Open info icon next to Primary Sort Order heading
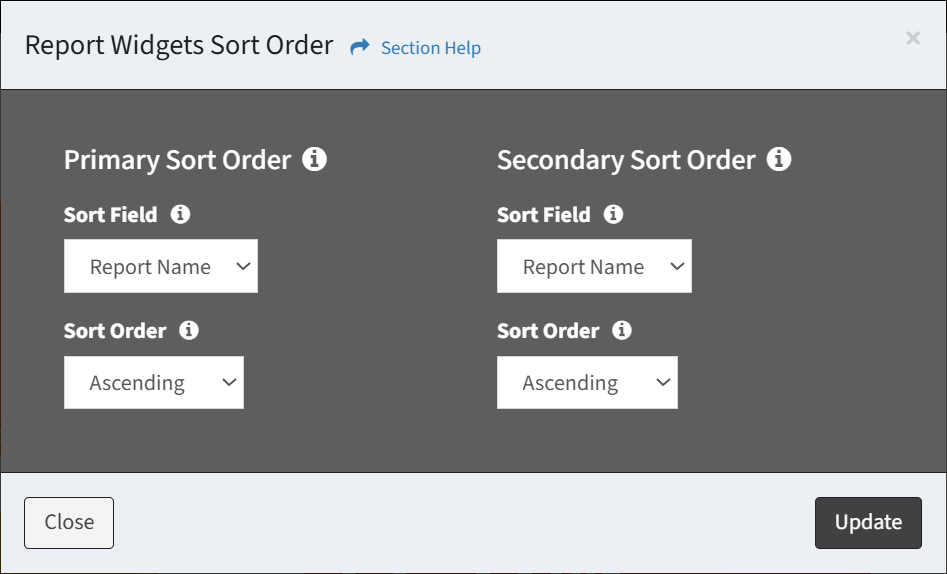Image resolution: width=947 pixels, height=574 pixels. coord(315,160)
